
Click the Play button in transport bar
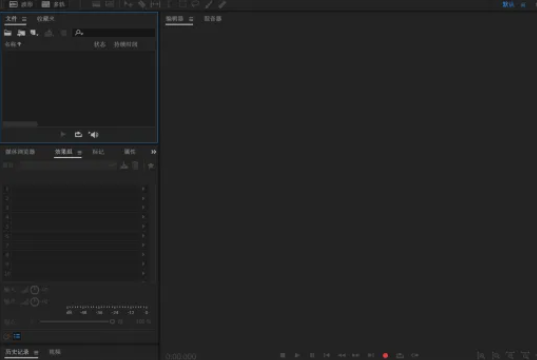[x=297, y=356]
